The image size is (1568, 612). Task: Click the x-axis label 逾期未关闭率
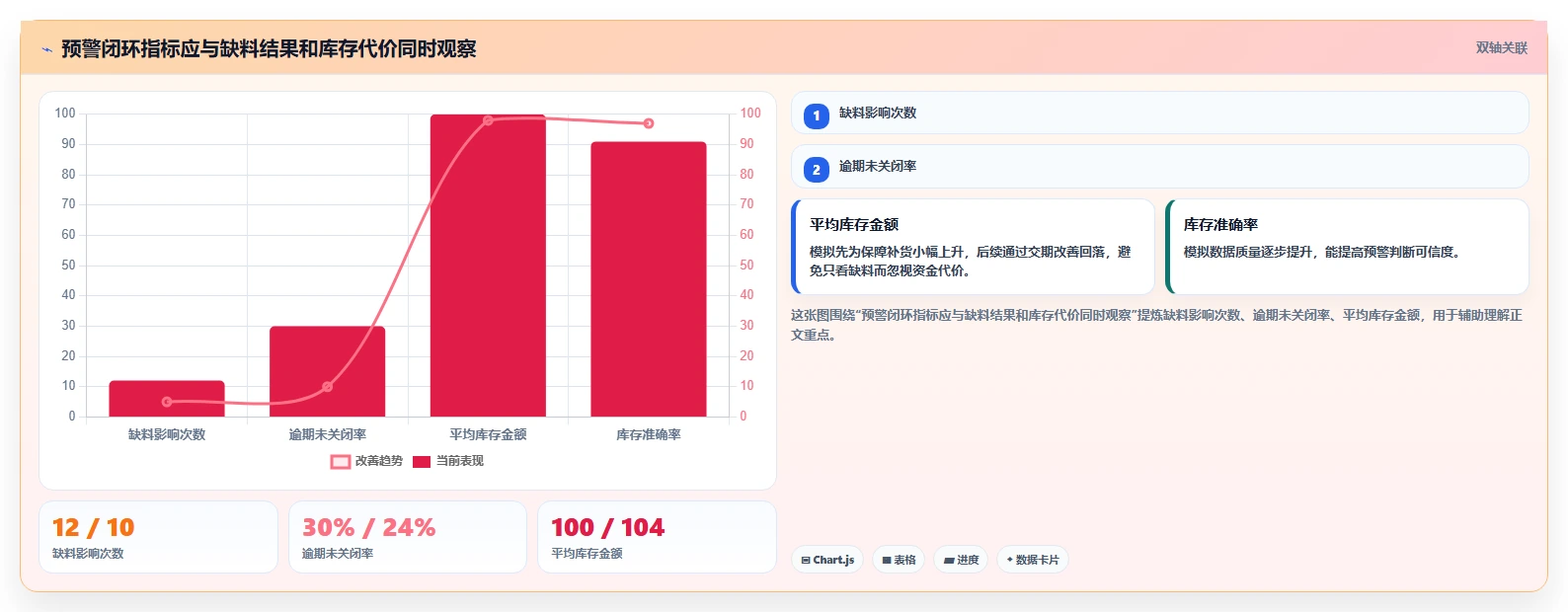(327, 434)
